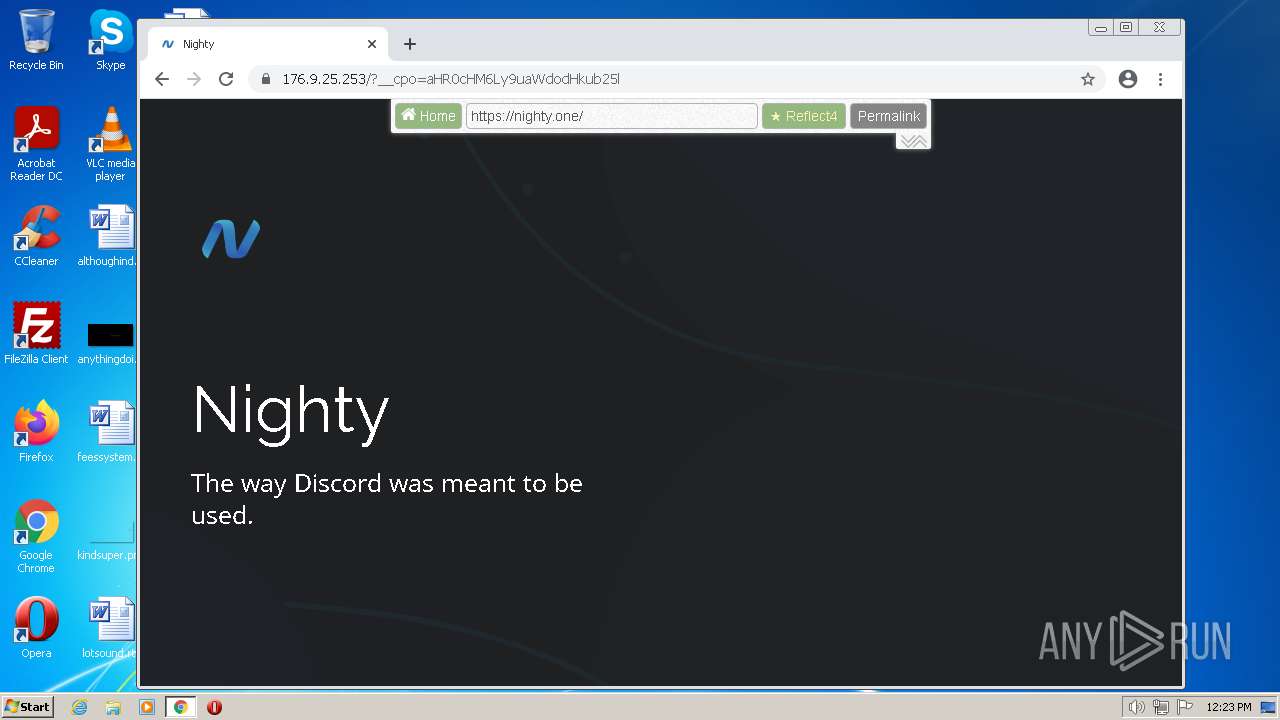Open network tray icon
Image resolution: width=1280 pixels, height=720 pixels.
tap(1161, 707)
